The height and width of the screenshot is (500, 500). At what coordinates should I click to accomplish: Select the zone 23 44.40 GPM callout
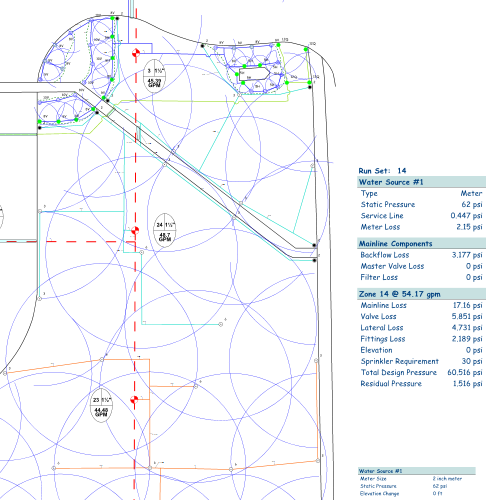coord(101,405)
